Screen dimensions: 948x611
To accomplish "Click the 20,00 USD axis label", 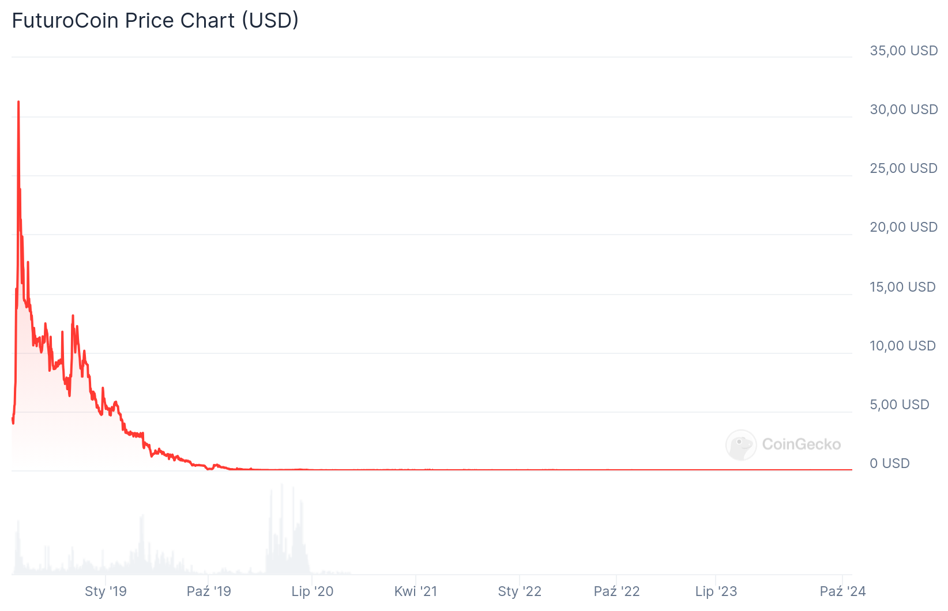I will pos(904,227).
